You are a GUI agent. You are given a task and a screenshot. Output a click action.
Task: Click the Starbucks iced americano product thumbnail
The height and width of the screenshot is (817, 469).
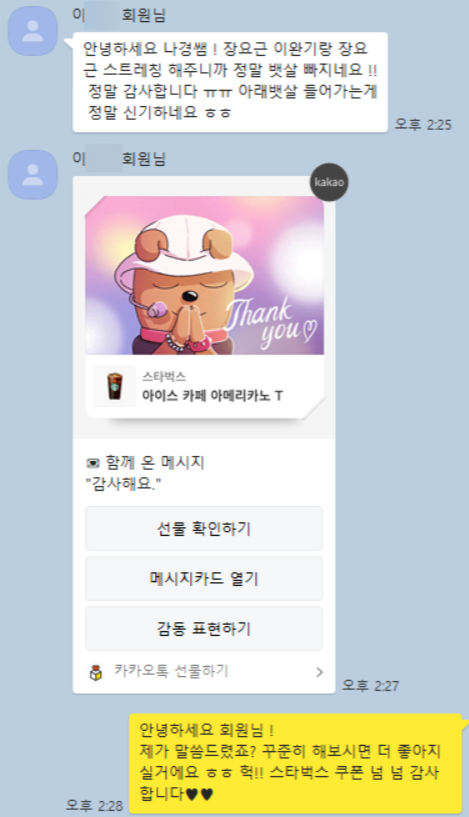tap(115, 386)
